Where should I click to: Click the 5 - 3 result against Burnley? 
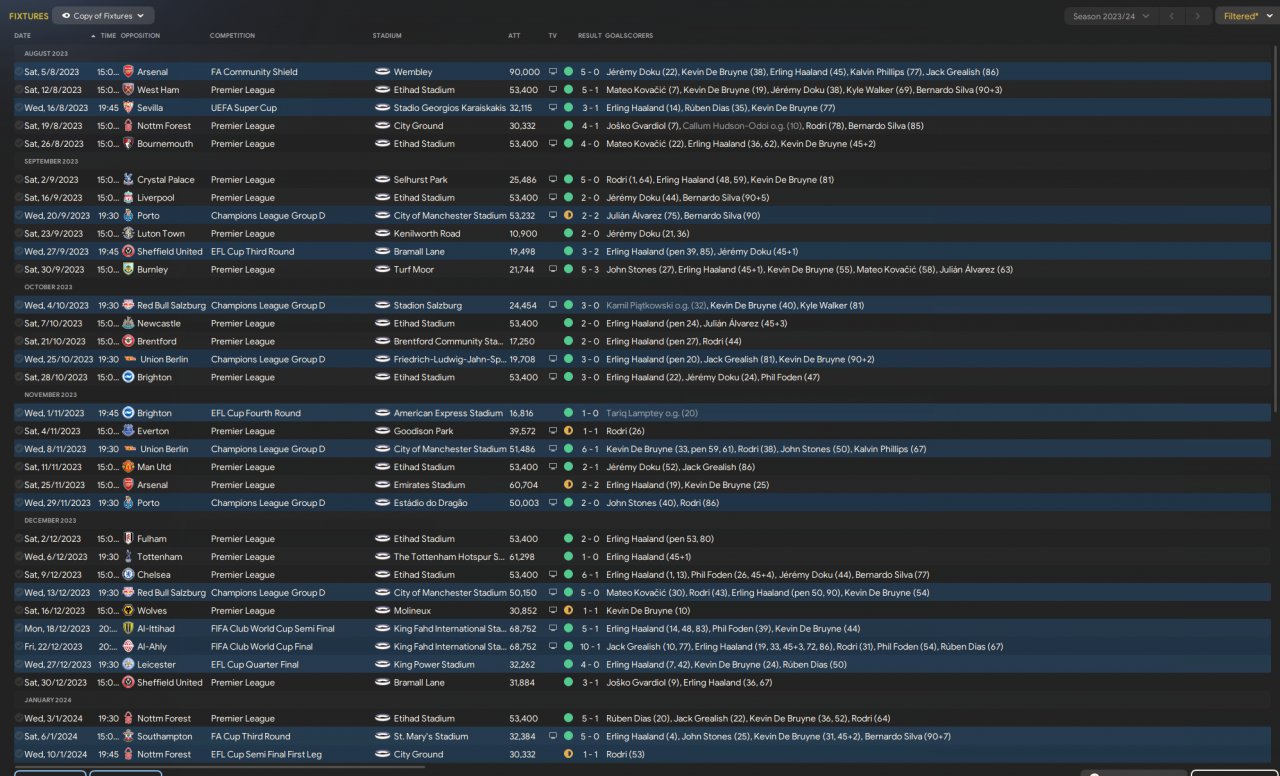click(591, 270)
